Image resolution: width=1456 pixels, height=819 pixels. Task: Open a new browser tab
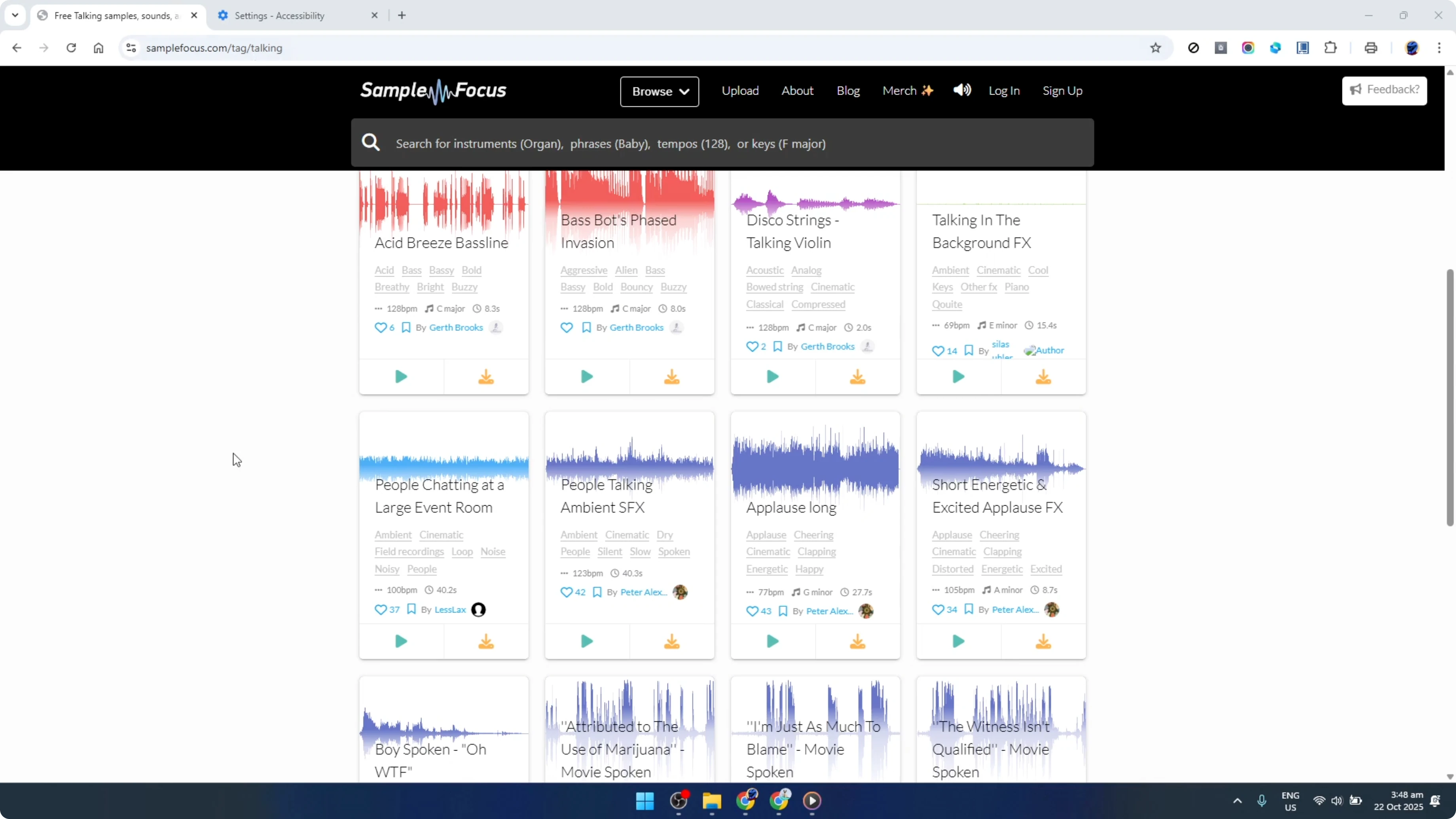[402, 15]
